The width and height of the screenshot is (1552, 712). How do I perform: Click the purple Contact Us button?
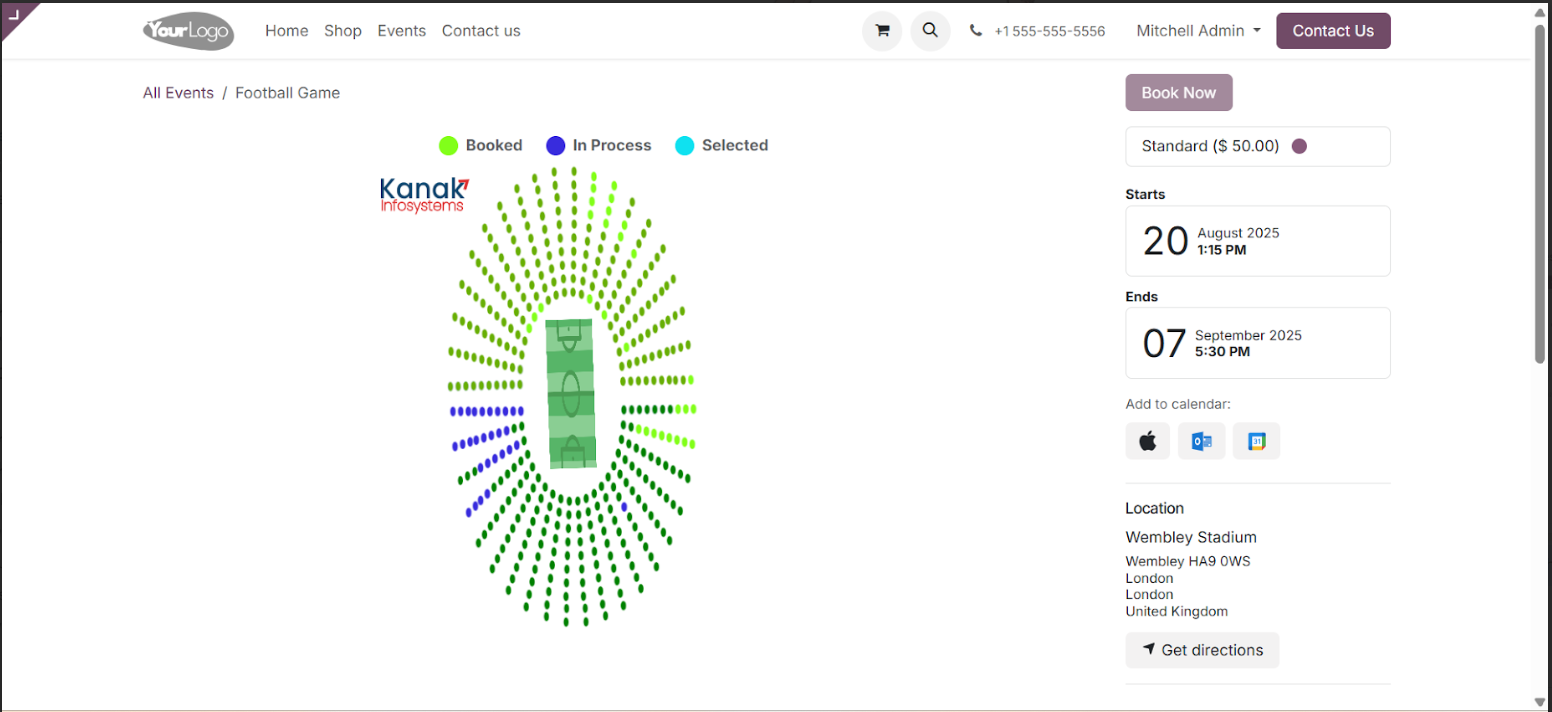point(1333,31)
